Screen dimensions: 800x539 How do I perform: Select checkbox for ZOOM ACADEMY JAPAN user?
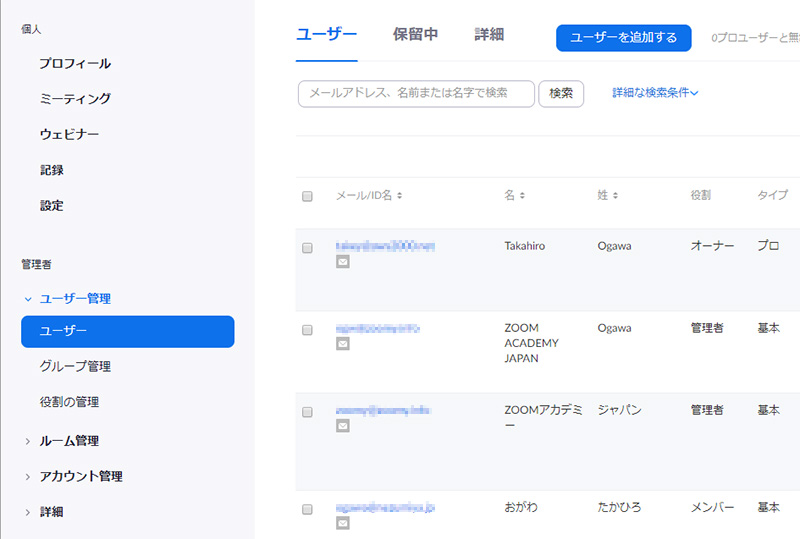(307, 329)
